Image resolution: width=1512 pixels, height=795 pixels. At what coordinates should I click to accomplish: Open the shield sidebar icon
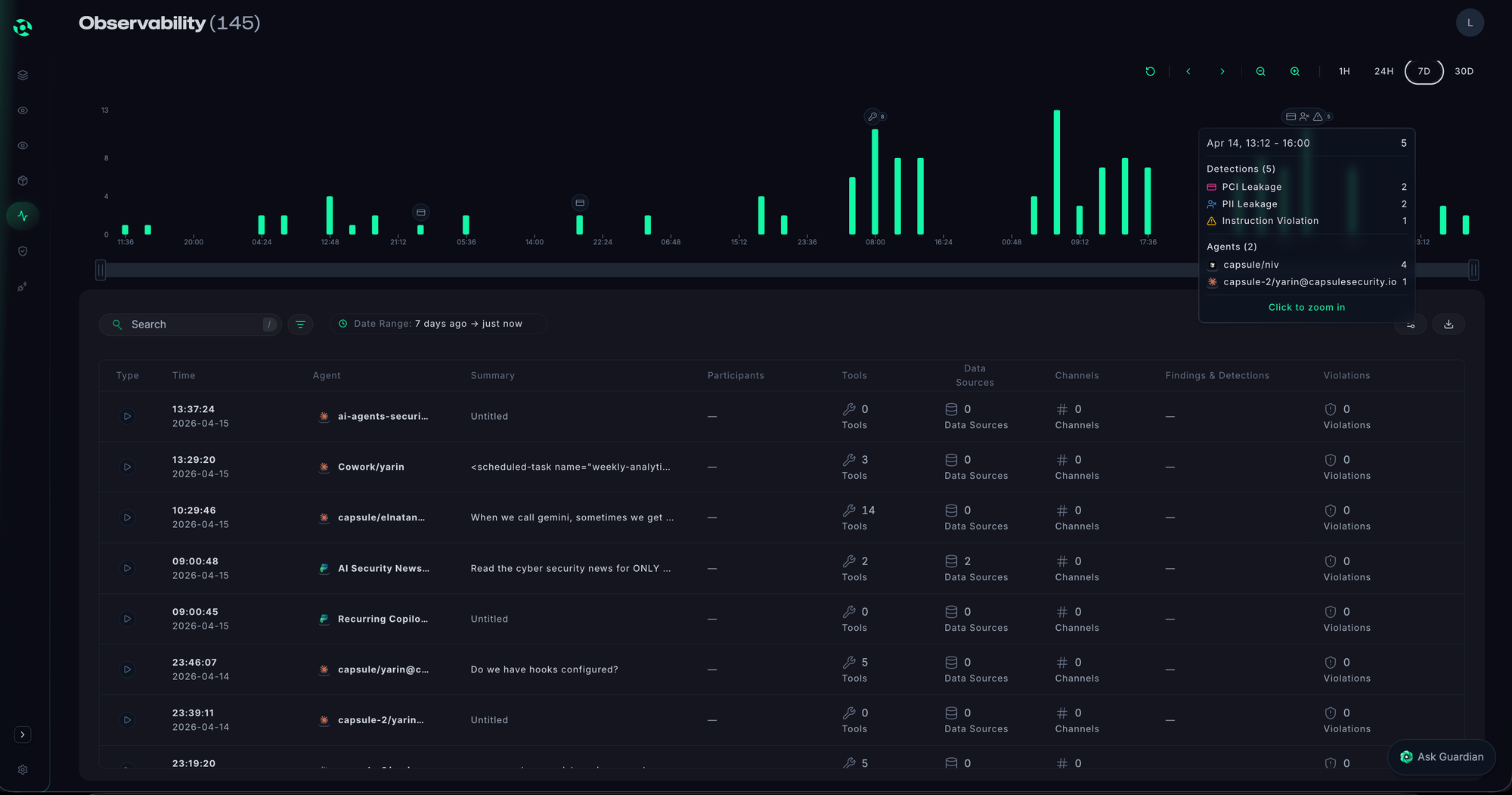[x=23, y=251]
